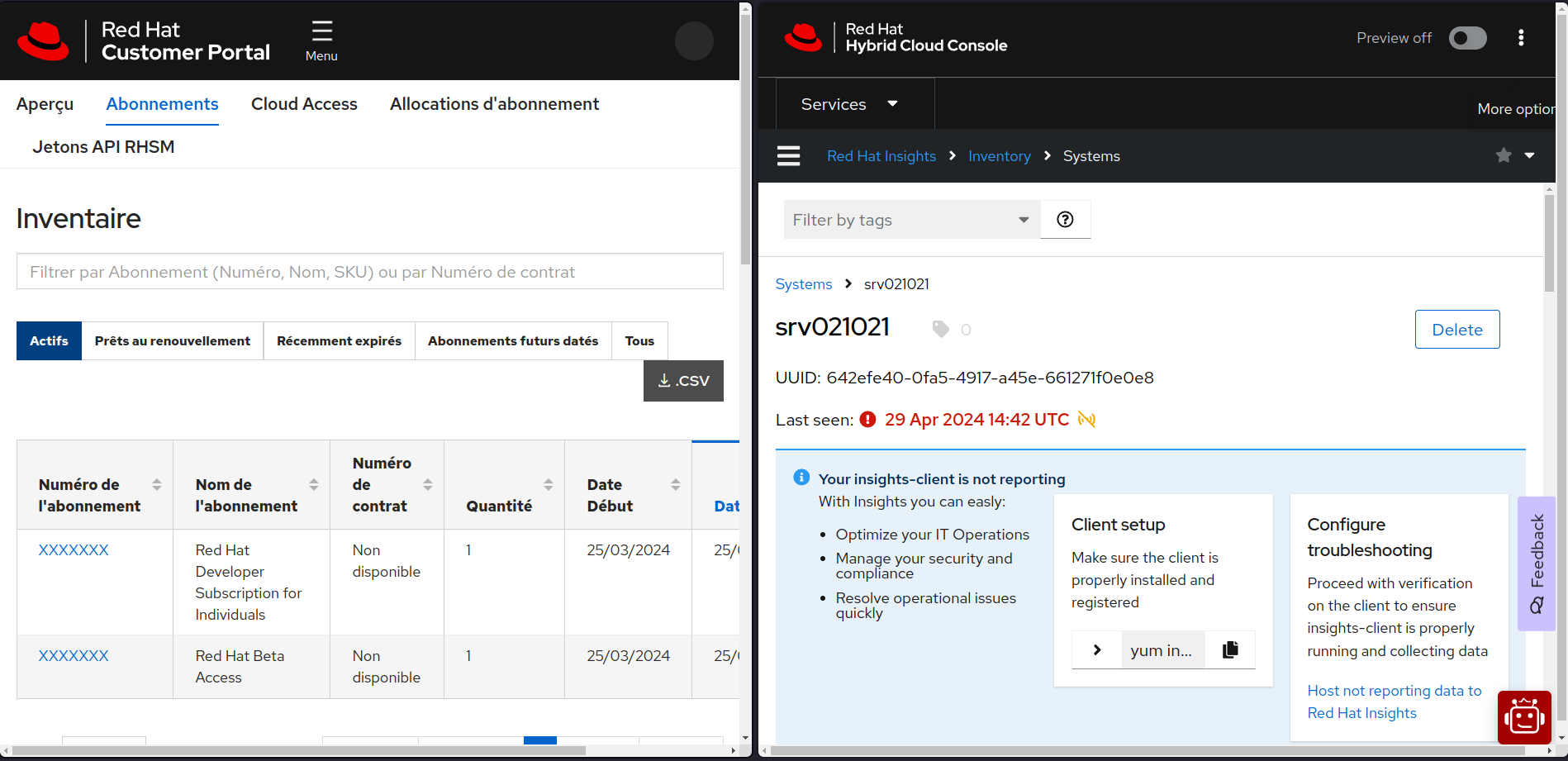Select the Actifs filter tab
Image resolution: width=1568 pixels, height=761 pixels.
pyautogui.click(x=49, y=340)
